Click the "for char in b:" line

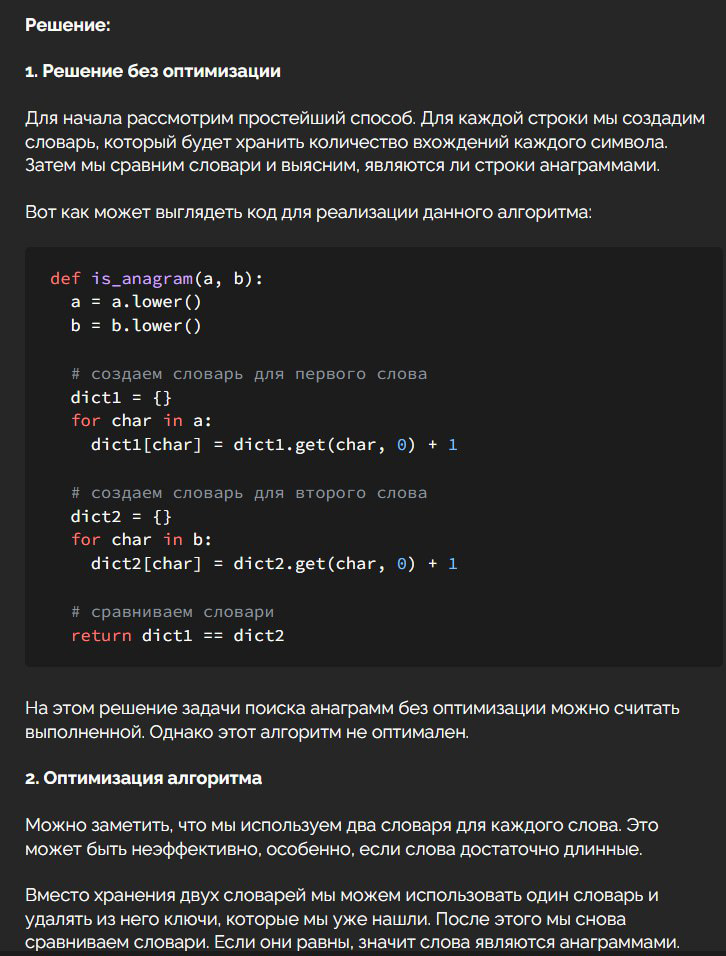pyautogui.click(x=141, y=540)
